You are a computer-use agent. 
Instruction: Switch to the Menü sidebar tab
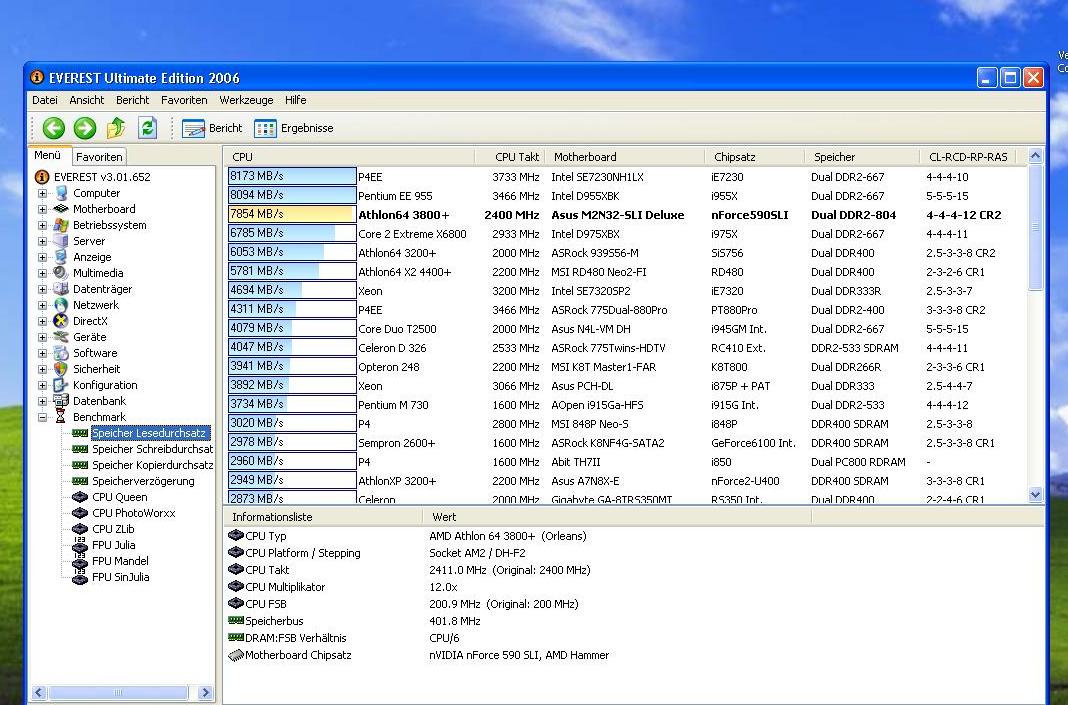click(48, 155)
